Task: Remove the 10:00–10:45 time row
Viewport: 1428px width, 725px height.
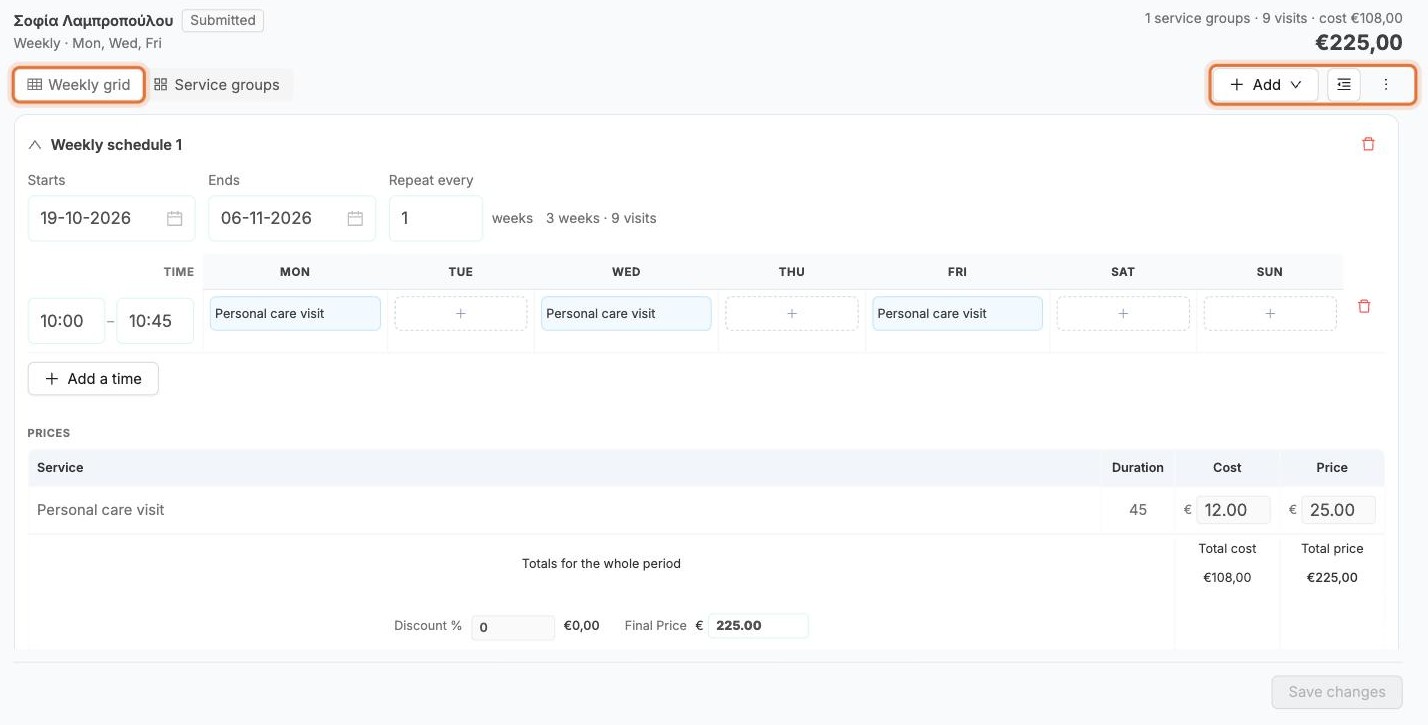Action: 1364,307
